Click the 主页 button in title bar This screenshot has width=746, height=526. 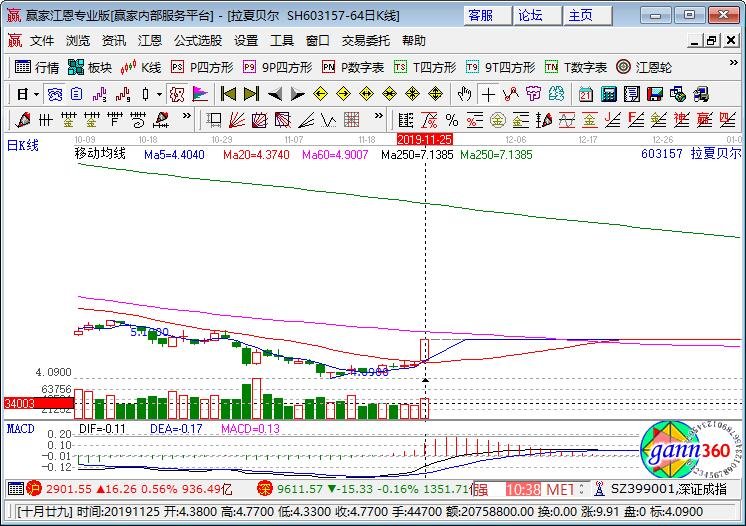click(588, 16)
